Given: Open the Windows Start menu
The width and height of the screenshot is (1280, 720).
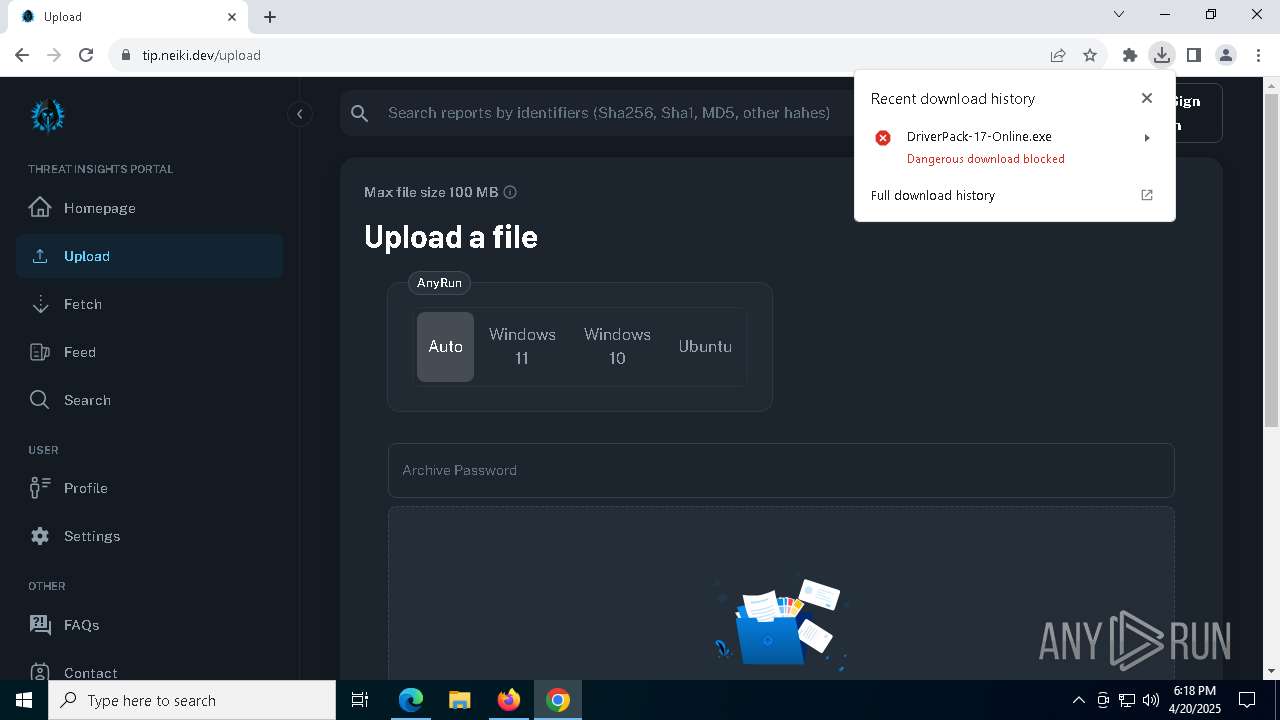Looking at the screenshot, I should click(x=24, y=700).
